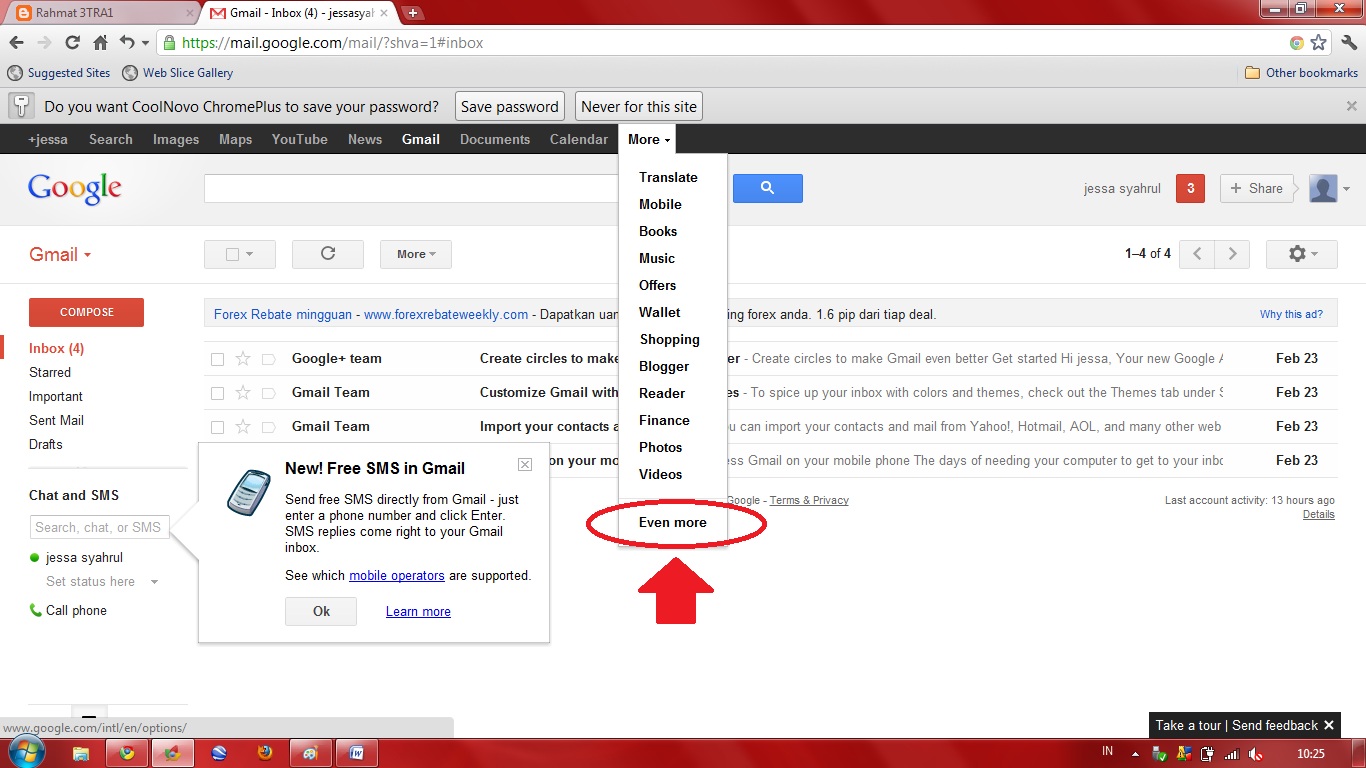Select the checkbox beside the first Gmail Team email
Screen dimensions: 1366x768
[217, 392]
